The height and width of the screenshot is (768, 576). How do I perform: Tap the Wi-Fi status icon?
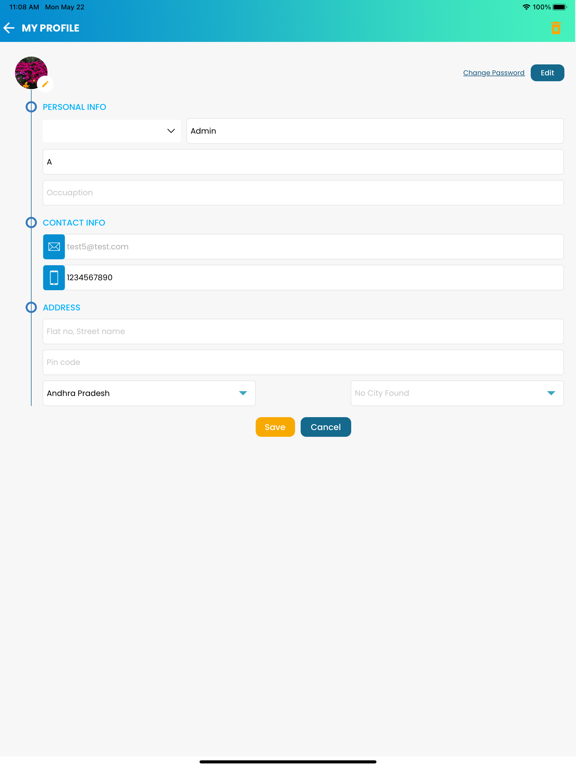pos(526,7)
